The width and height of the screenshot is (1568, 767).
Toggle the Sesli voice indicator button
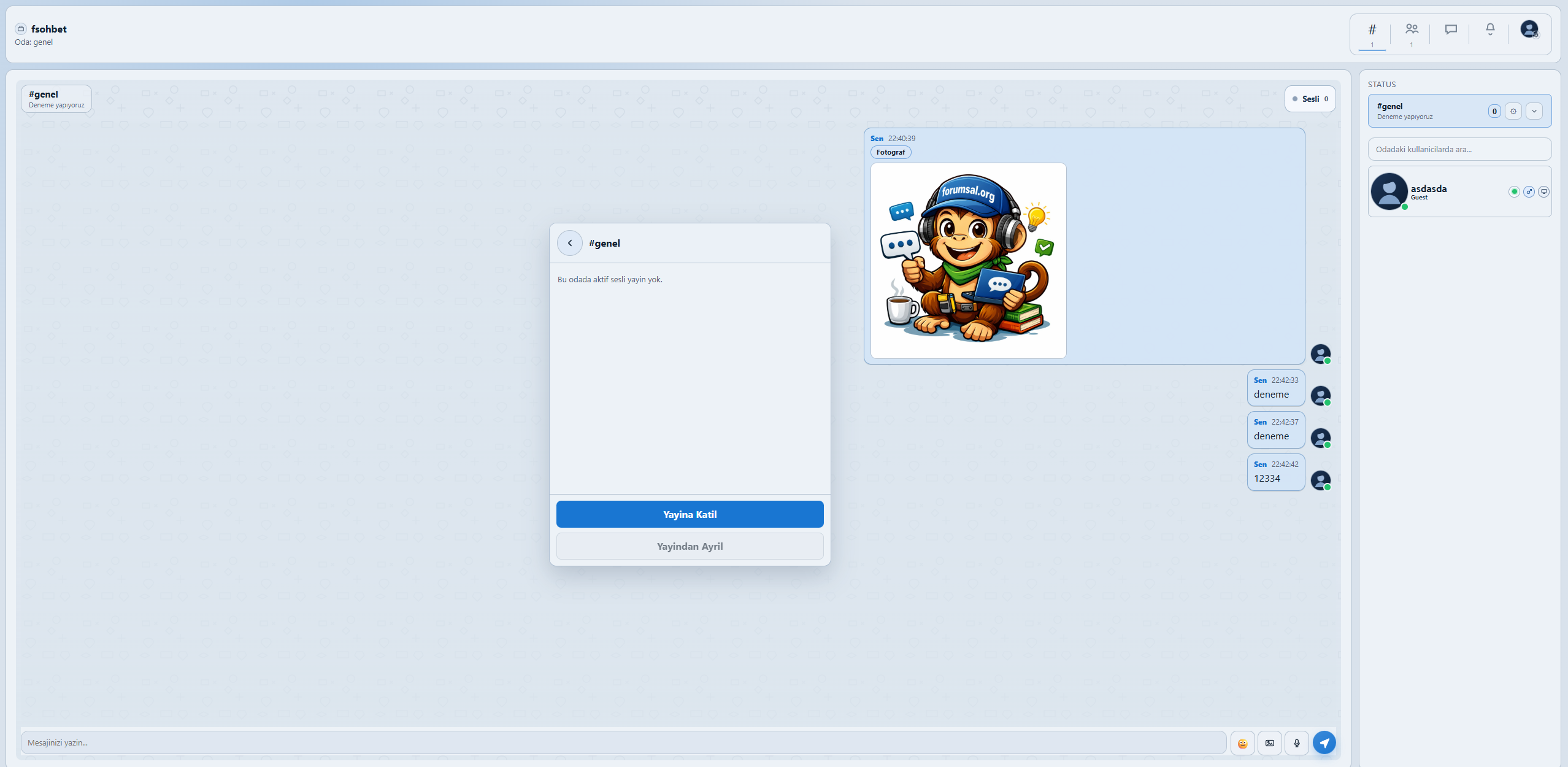tap(1310, 99)
